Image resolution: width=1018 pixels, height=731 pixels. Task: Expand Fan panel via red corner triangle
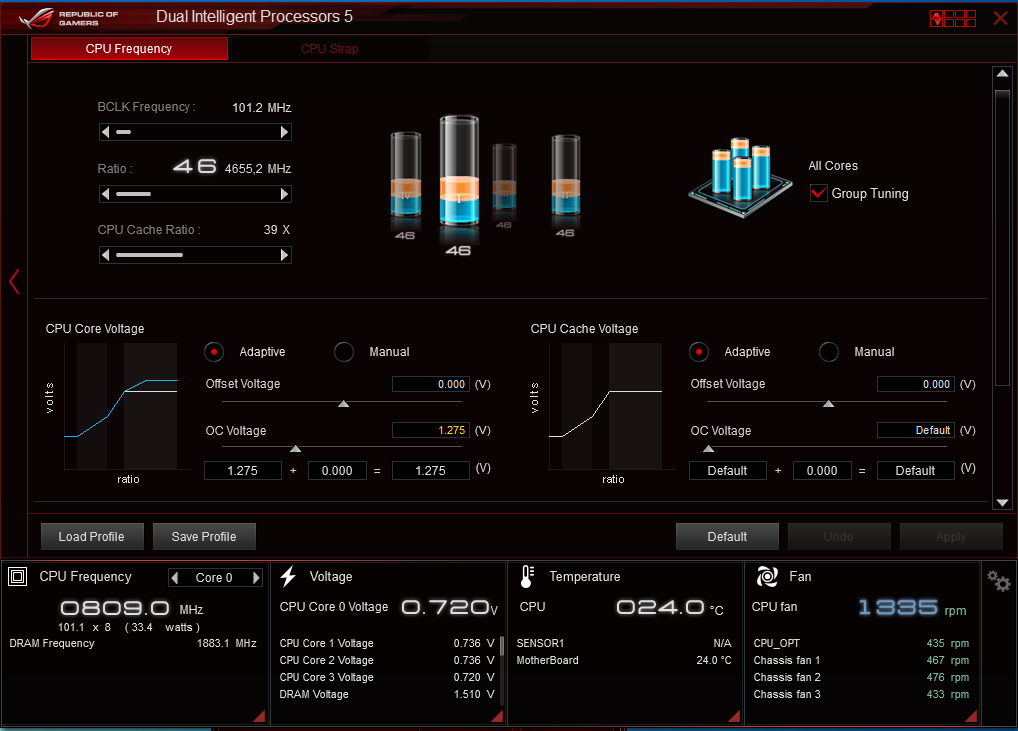coord(971,716)
